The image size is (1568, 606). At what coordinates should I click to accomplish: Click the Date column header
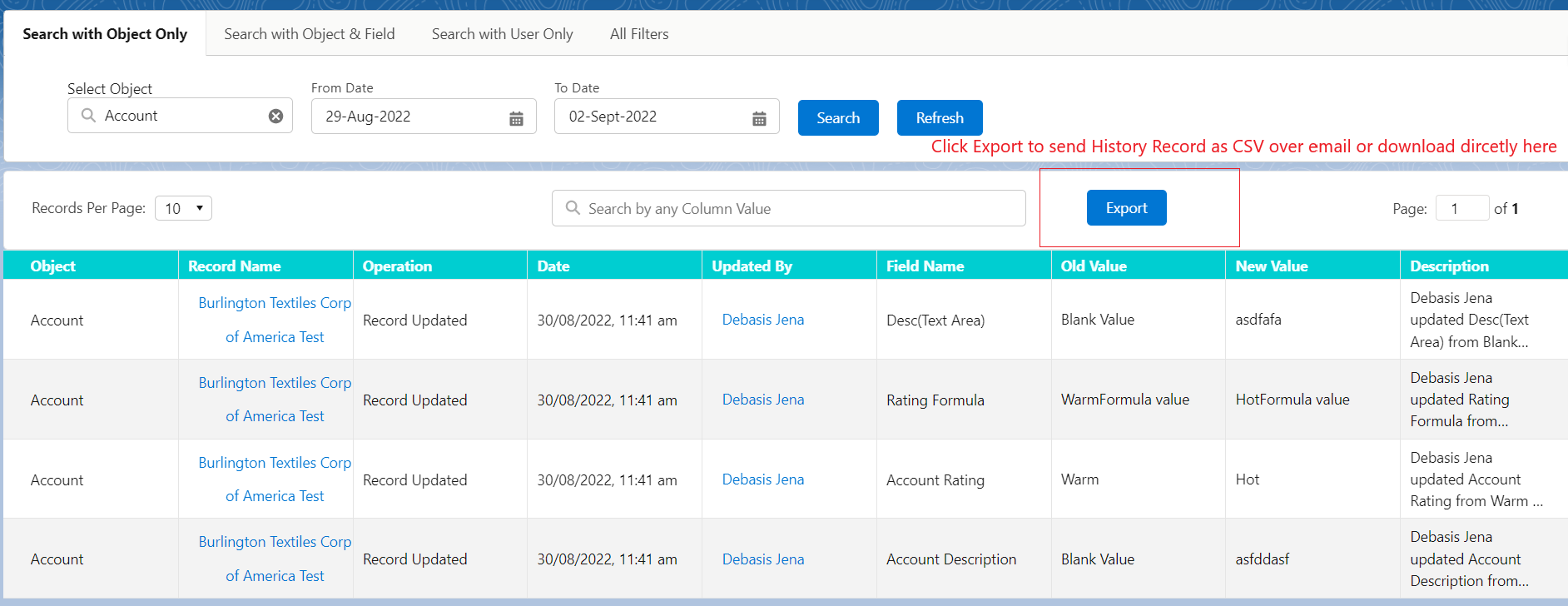pos(553,266)
